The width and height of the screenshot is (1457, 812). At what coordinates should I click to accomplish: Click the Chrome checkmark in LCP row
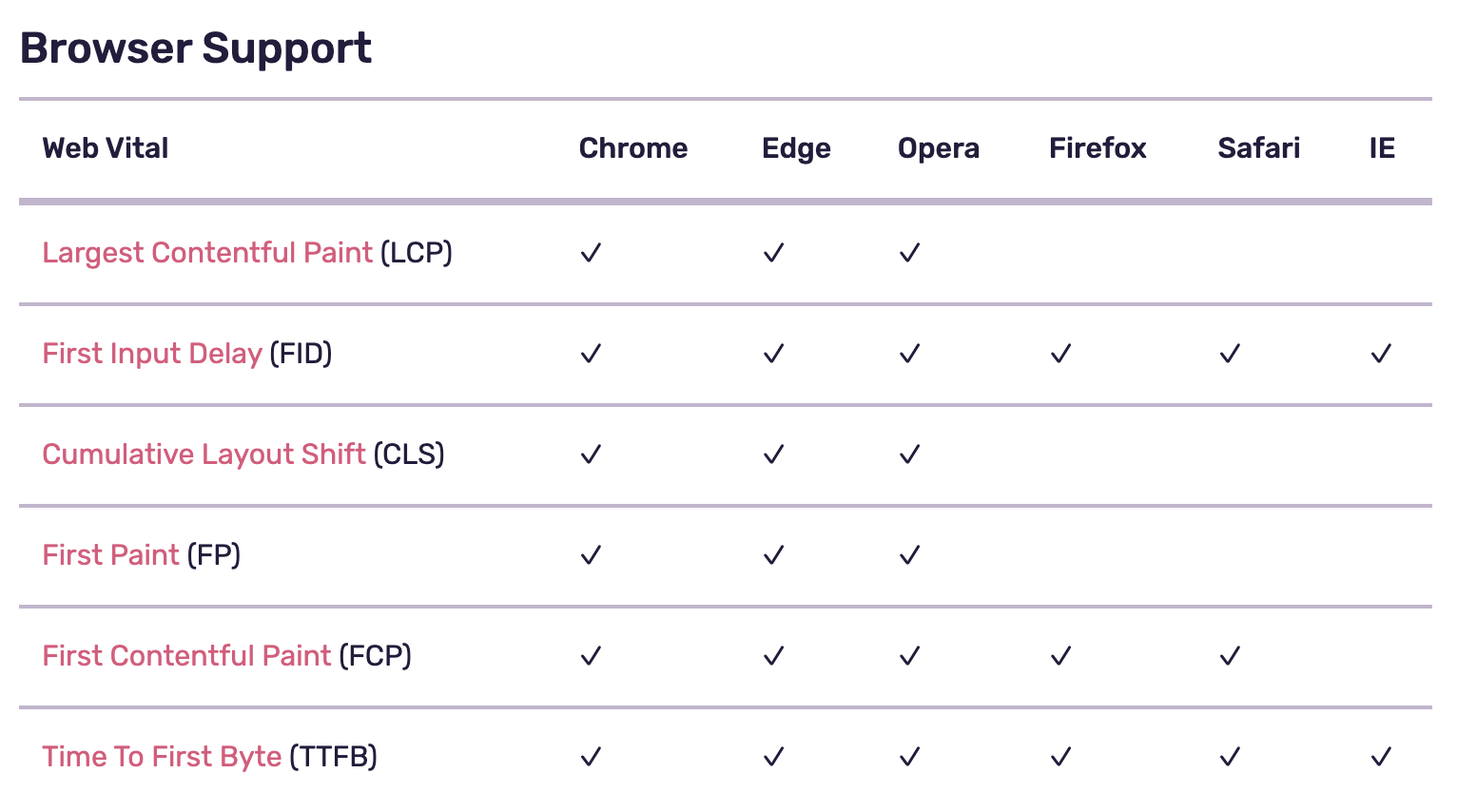[x=591, y=253]
